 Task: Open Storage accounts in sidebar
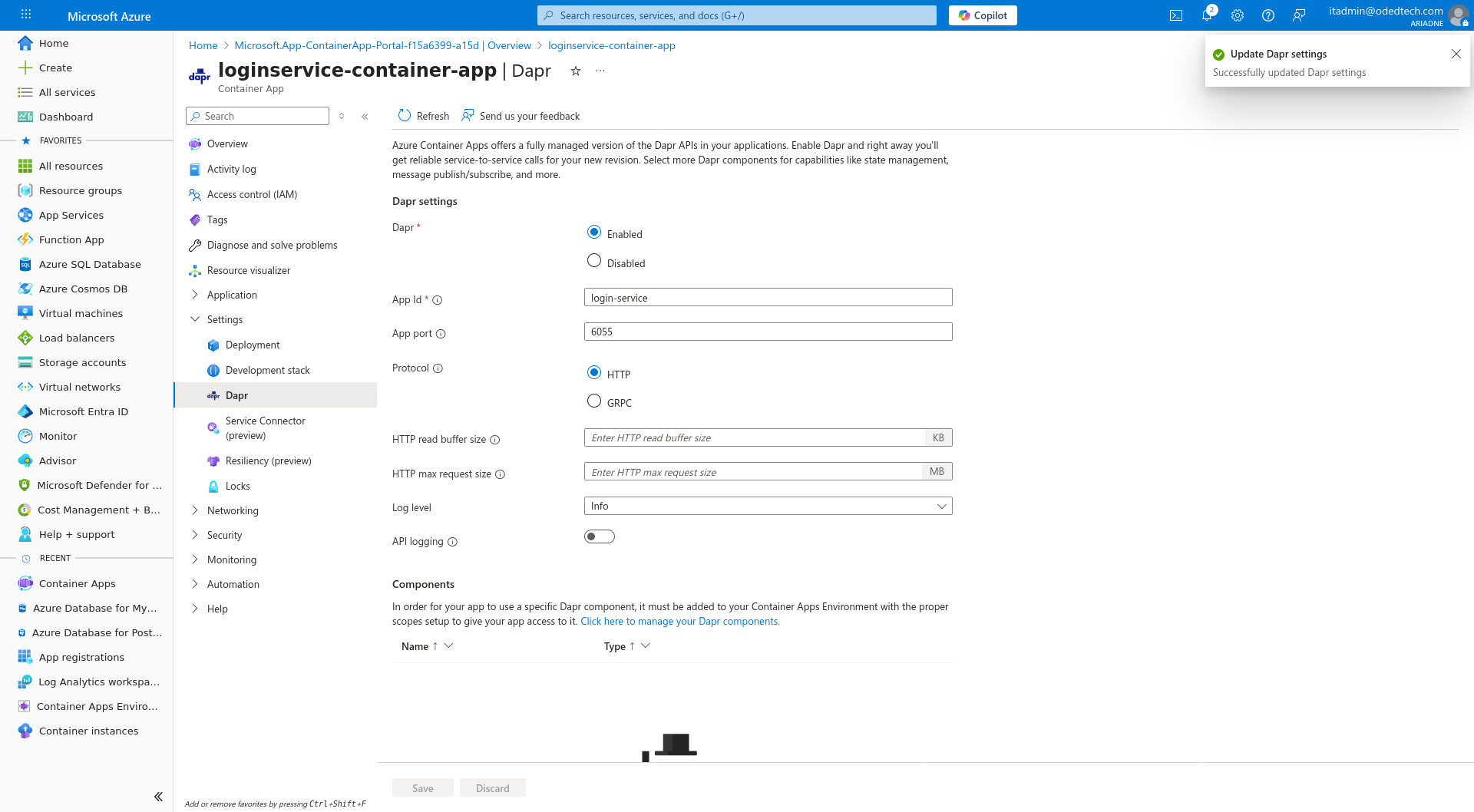tap(82, 362)
